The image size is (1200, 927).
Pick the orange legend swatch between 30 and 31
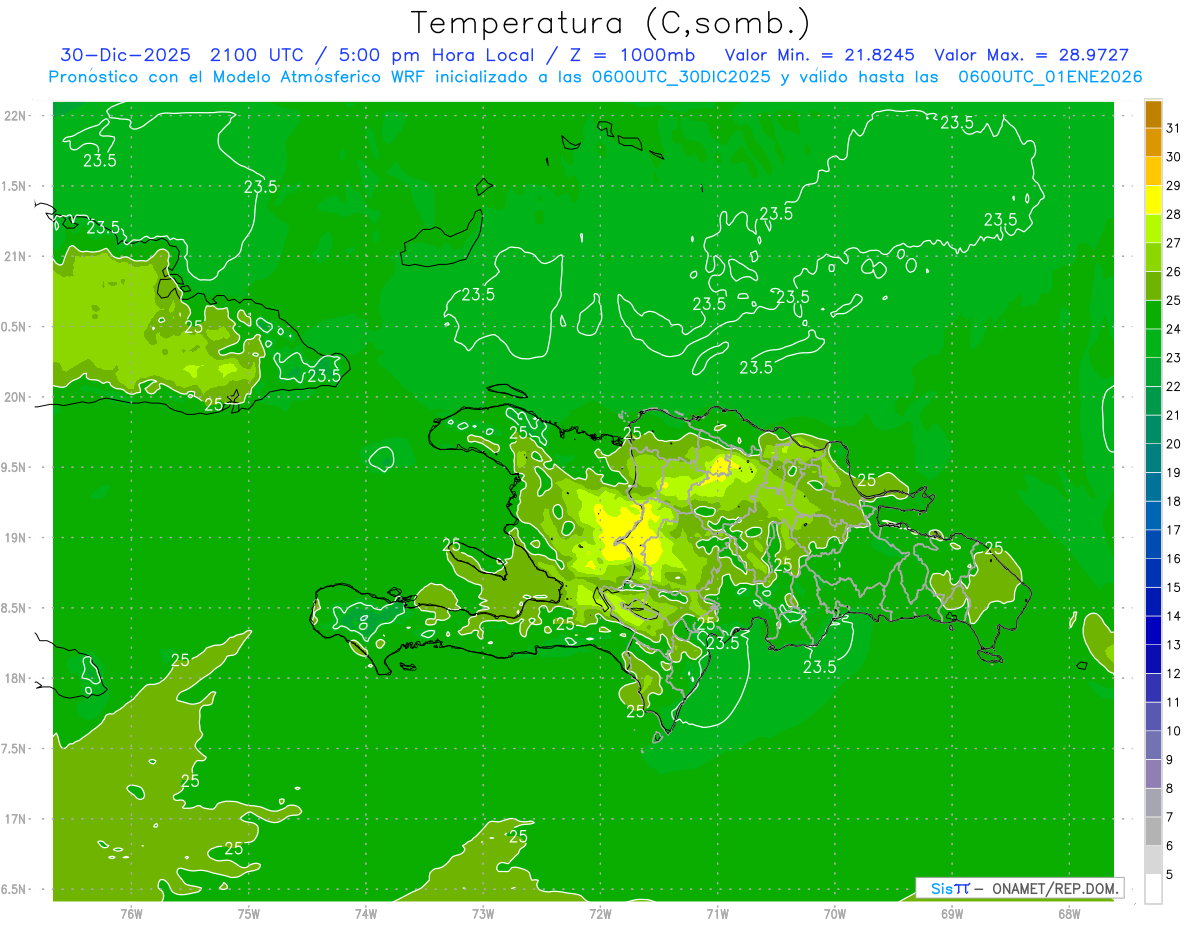pyautogui.click(x=1153, y=142)
